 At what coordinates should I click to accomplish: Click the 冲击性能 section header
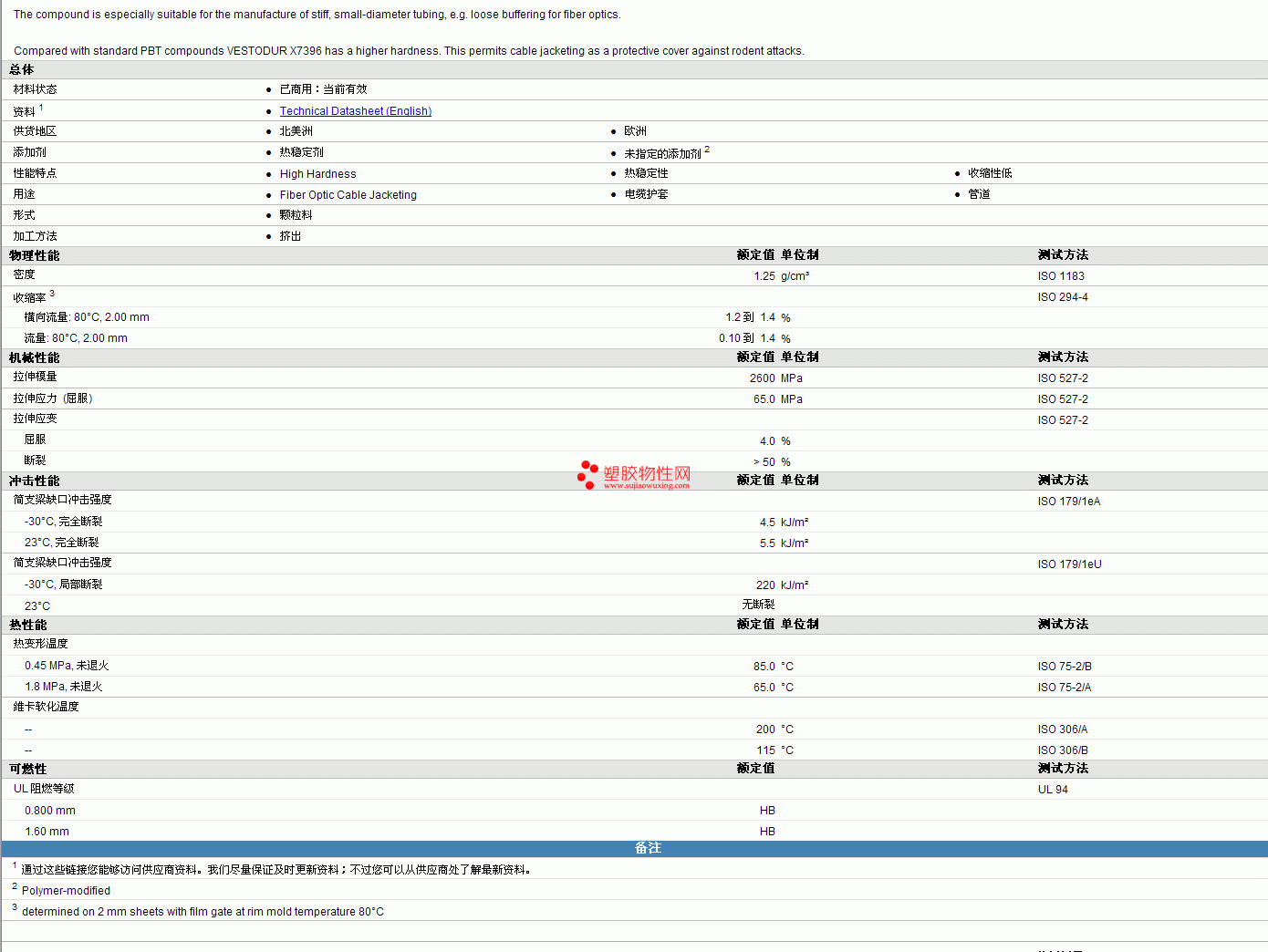point(35,481)
